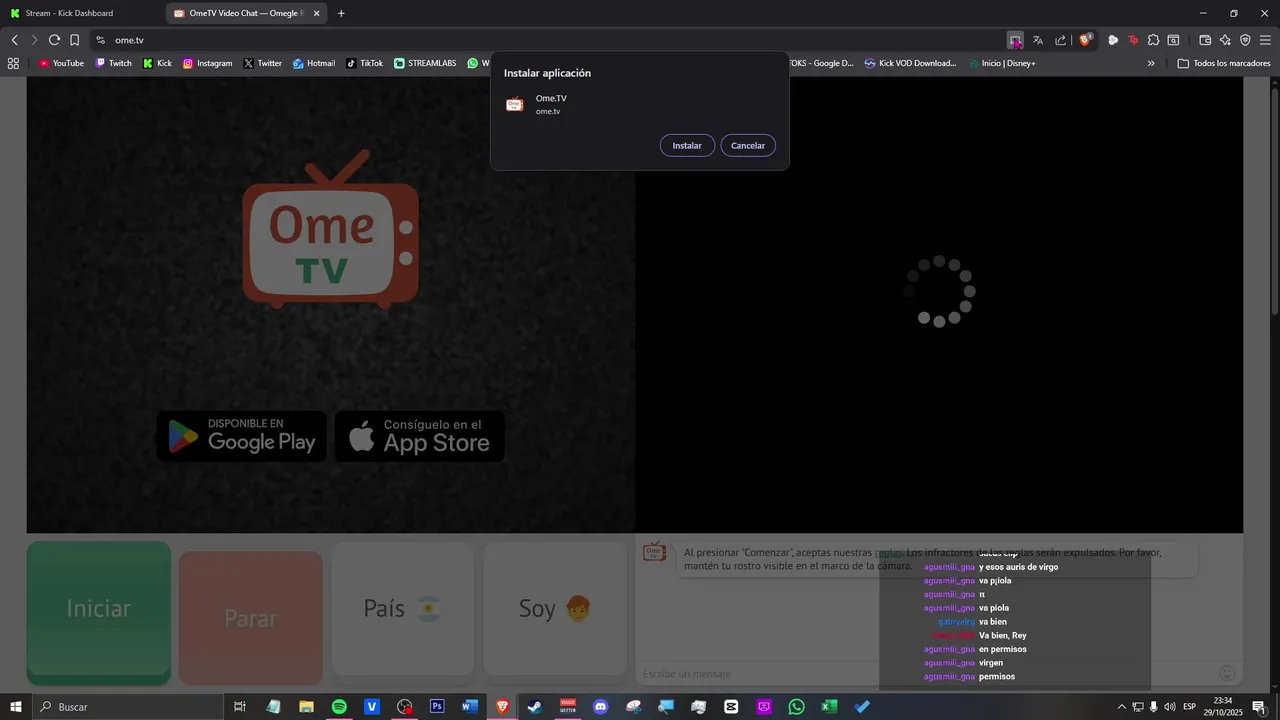
Task: Show hidden system tray icons
Action: pos(1121,707)
